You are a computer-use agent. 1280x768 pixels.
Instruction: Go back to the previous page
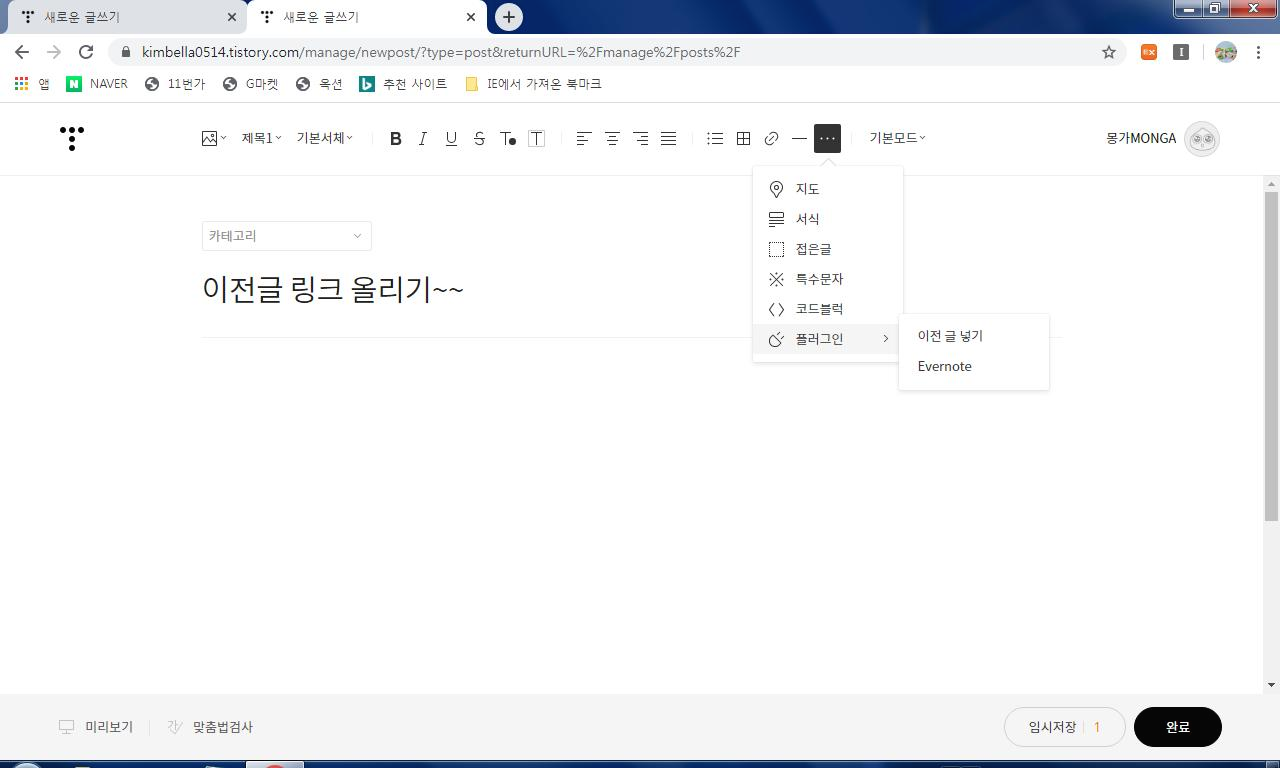pyautogui.click(x=22, y=52)
